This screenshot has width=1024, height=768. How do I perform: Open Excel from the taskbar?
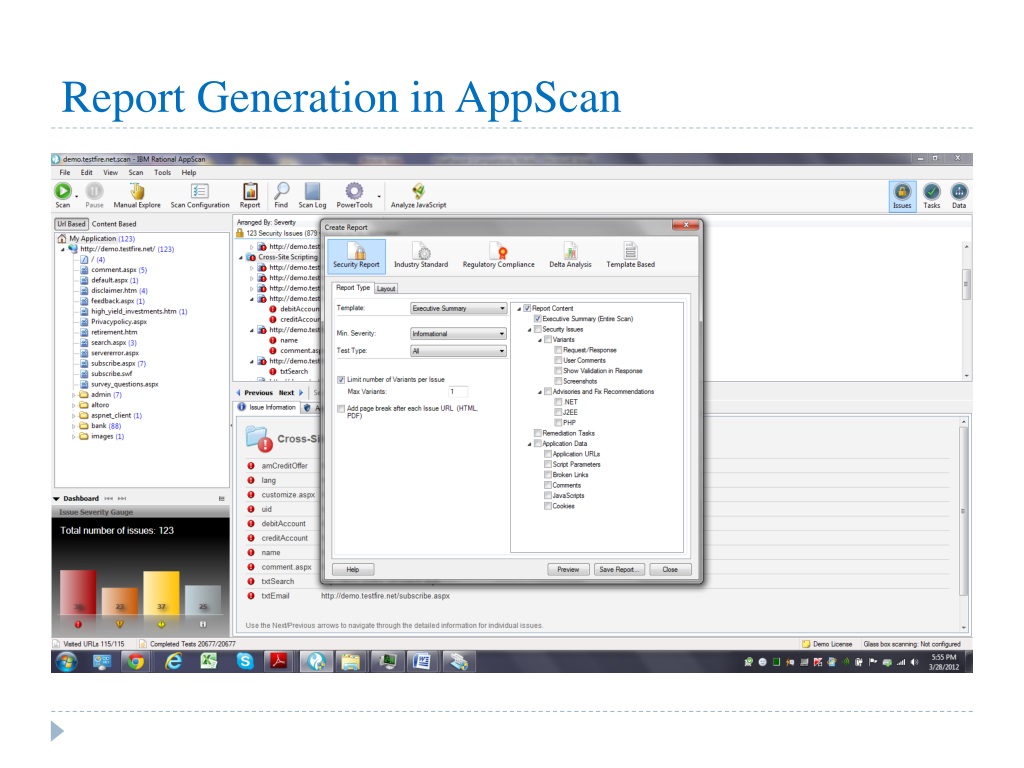coord(209,662)
